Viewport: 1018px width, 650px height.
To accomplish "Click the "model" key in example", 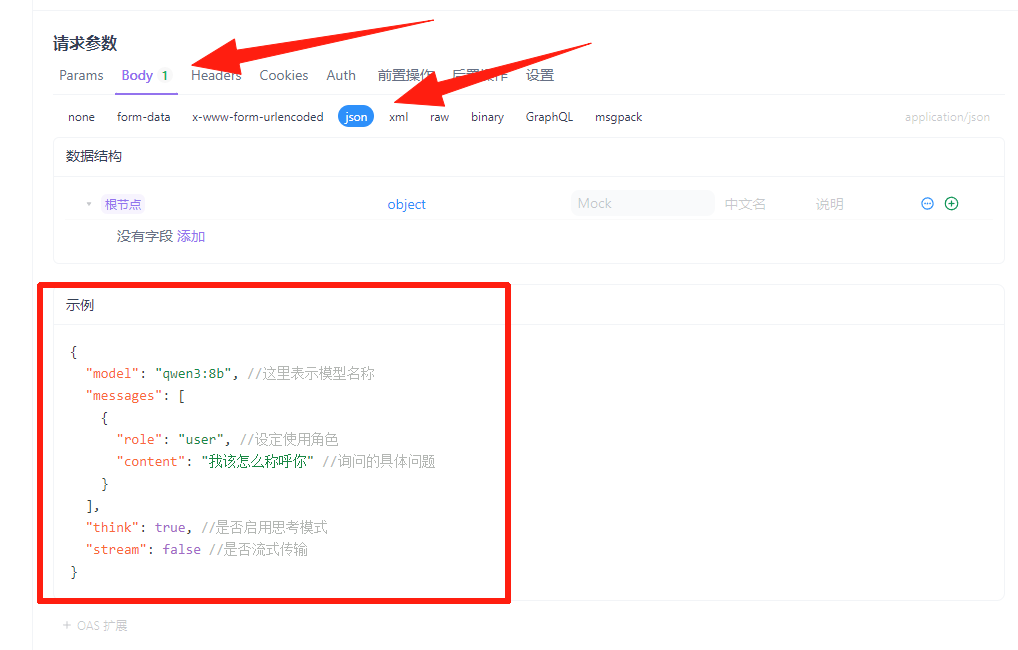I will tap(112, 373).
